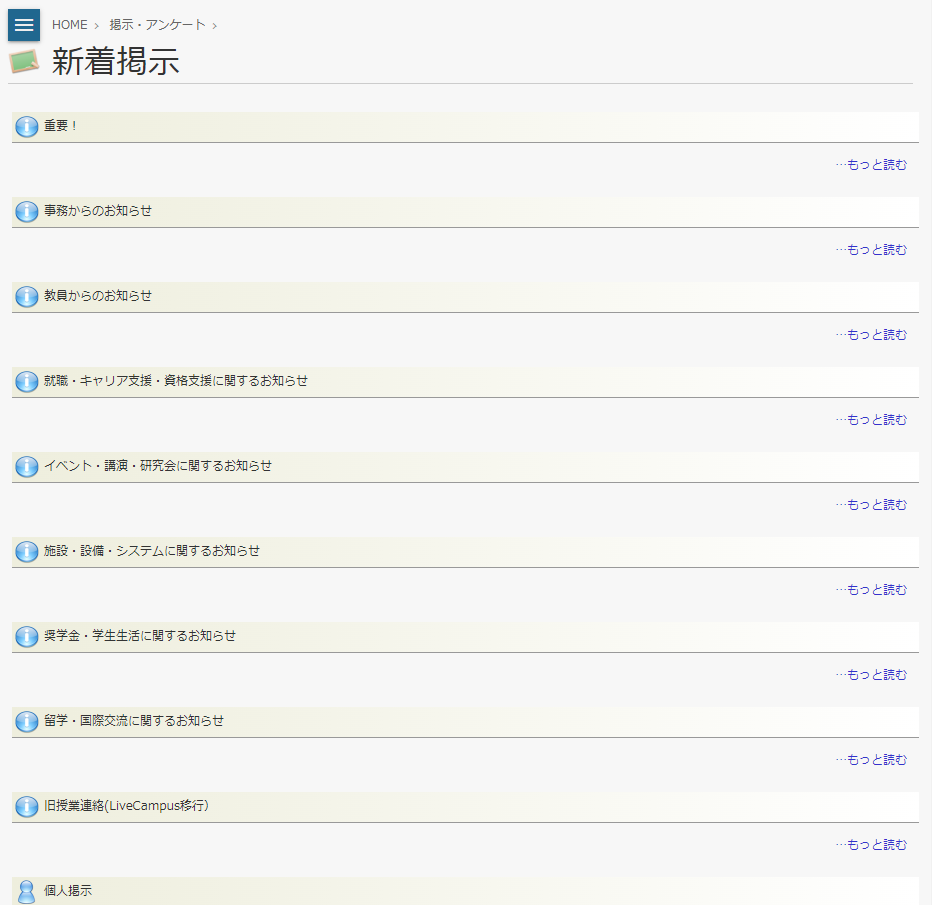
Task: Click info icon beside 奨学金・学生生活 heading
Action: pyautogui.click(x=27, y=636)
